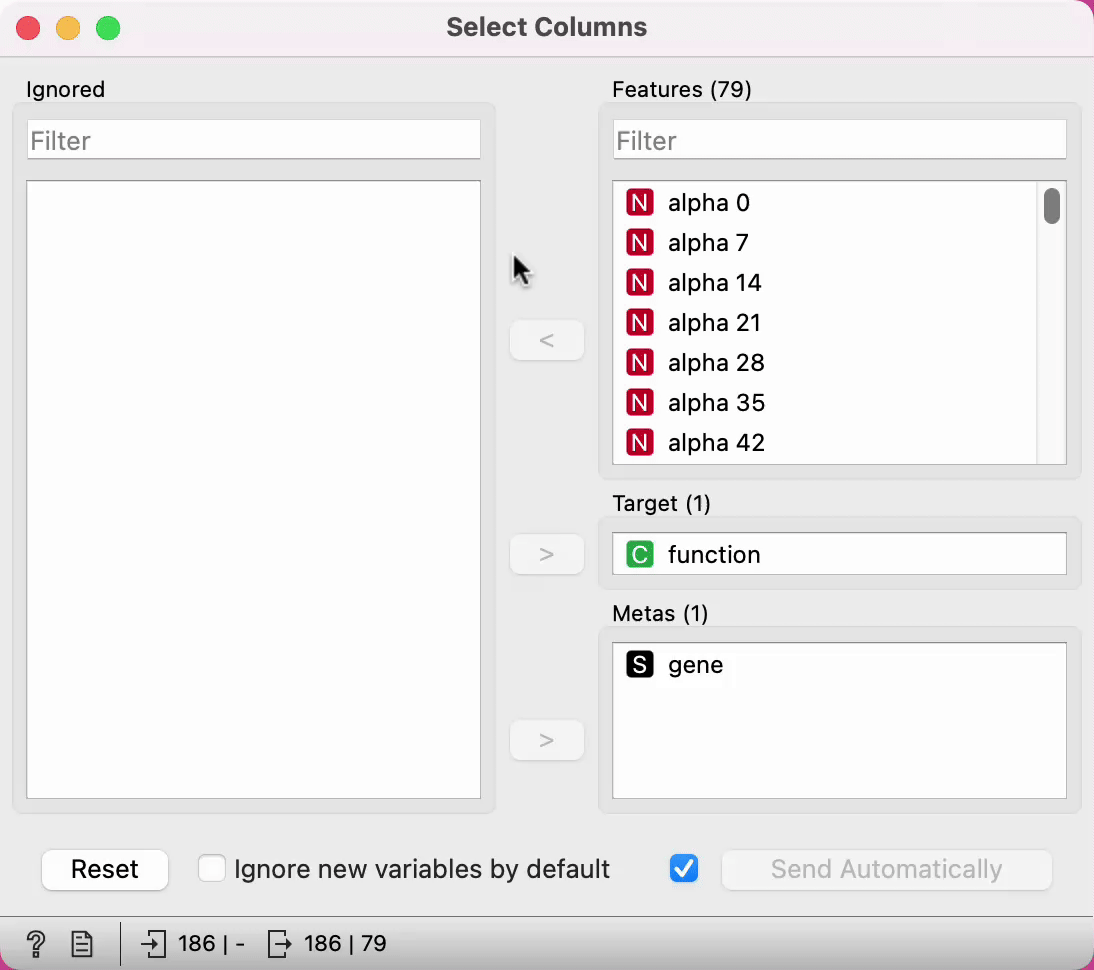Uncheck the Send Automatically checkbox
Viewport: 1094px width, 970px height.
click(x=684, y=869)
